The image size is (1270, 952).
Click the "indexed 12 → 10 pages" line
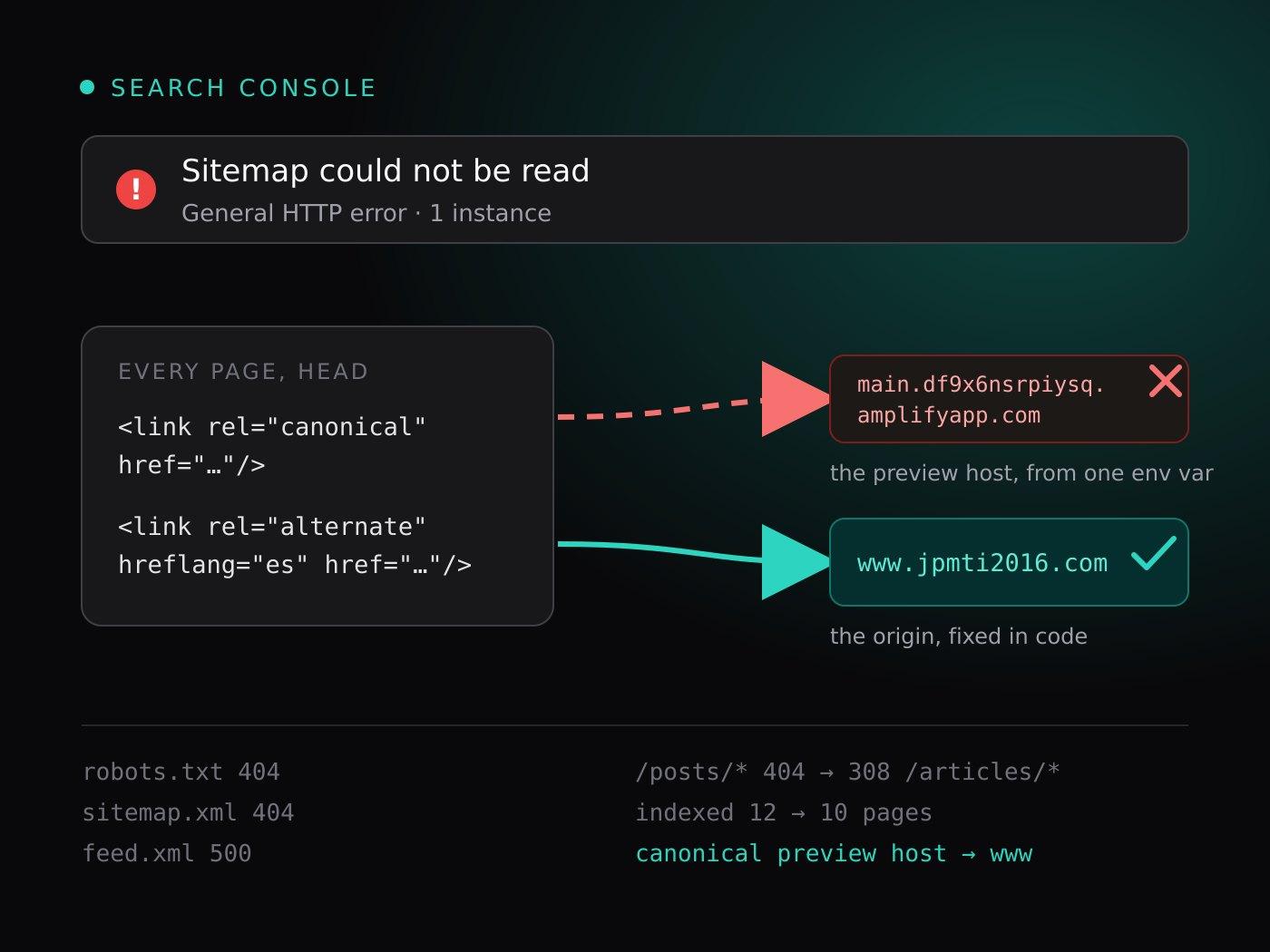point(784,812)
